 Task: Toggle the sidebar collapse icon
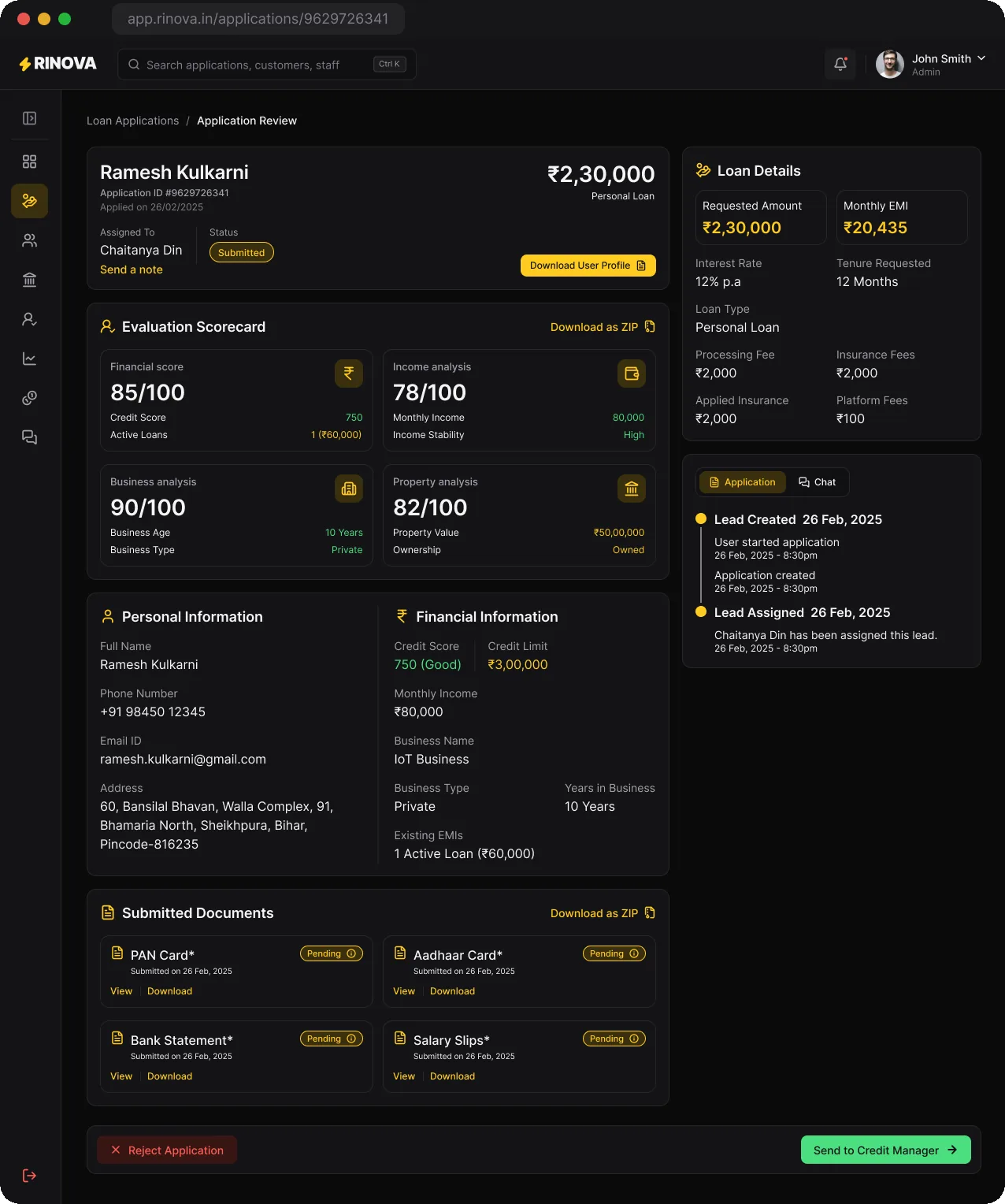click(x=29, y=118)
